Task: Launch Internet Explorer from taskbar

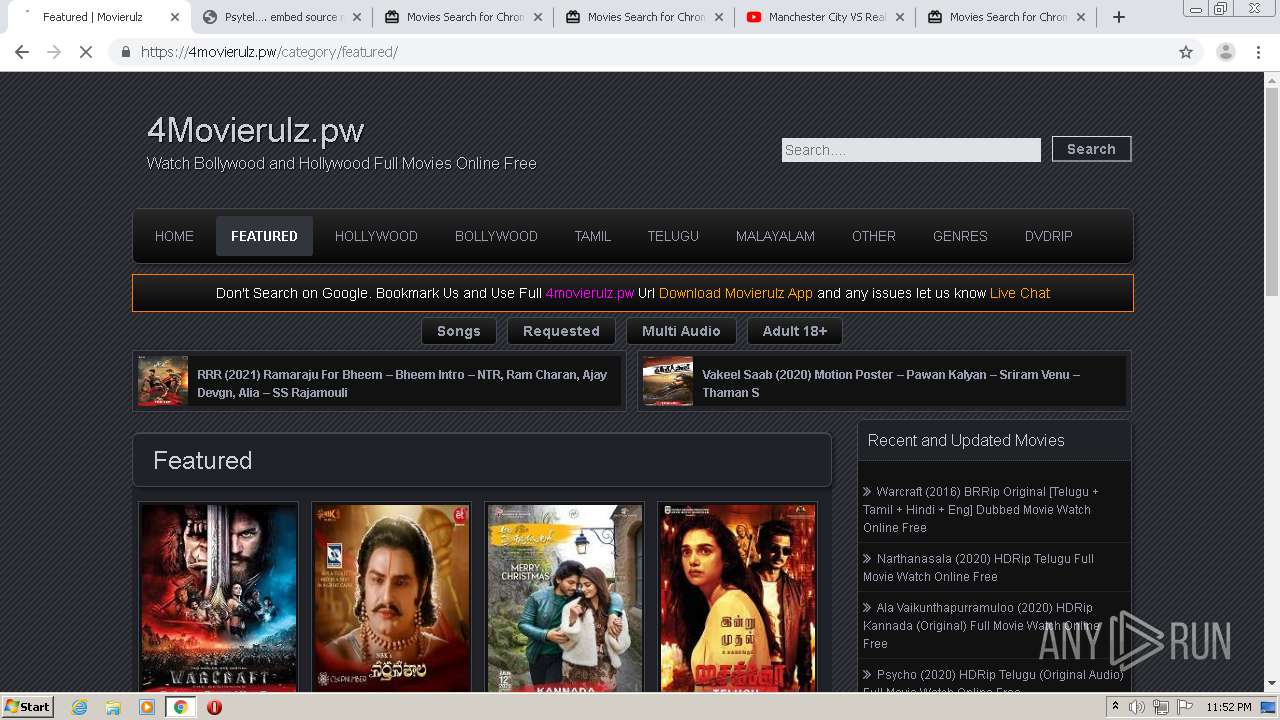Action: (79, 707)
